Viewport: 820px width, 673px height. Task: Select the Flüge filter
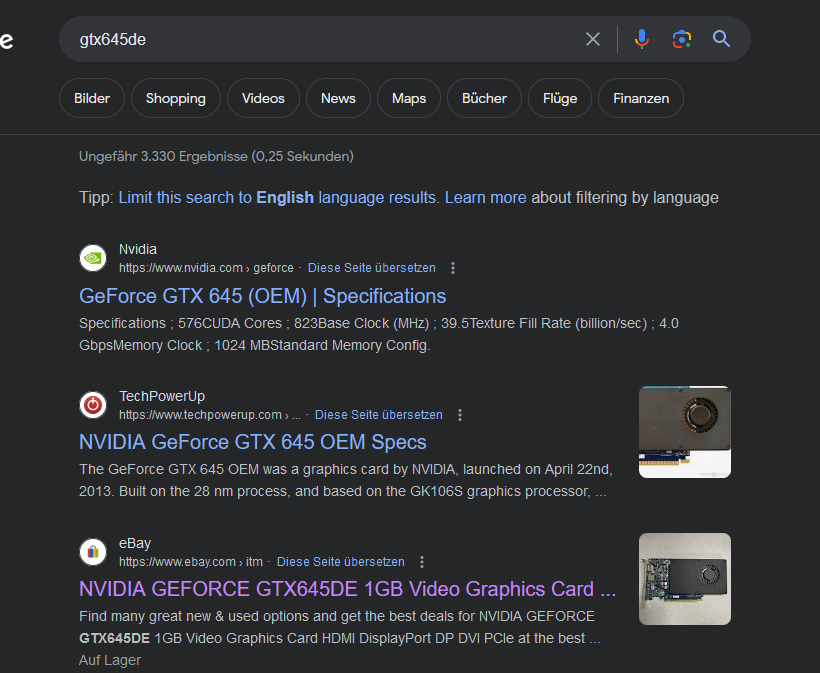tap(560, 98)
